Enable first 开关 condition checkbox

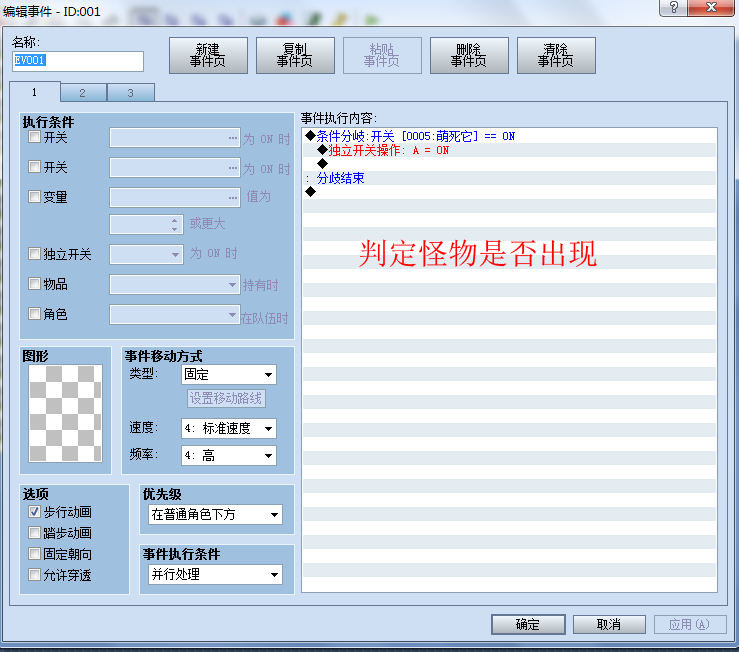point(34,137)
